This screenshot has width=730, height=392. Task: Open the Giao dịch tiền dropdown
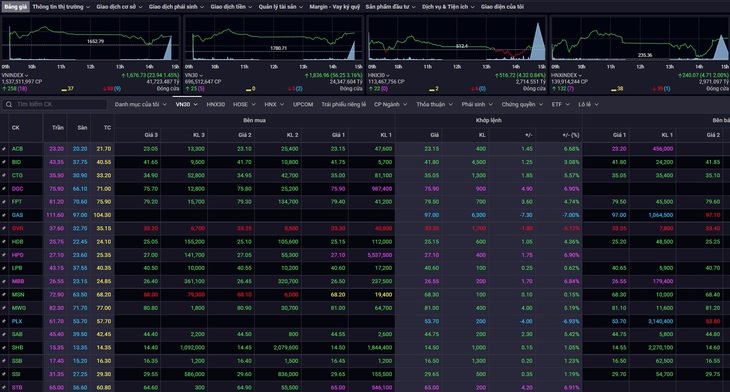click(x=231, y=7)
